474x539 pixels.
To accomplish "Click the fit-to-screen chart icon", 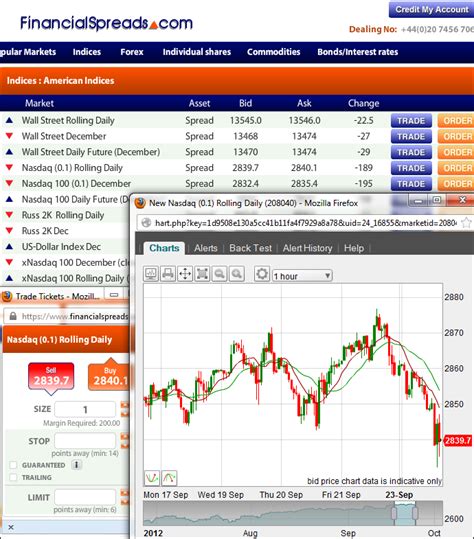I will (202, 274).
